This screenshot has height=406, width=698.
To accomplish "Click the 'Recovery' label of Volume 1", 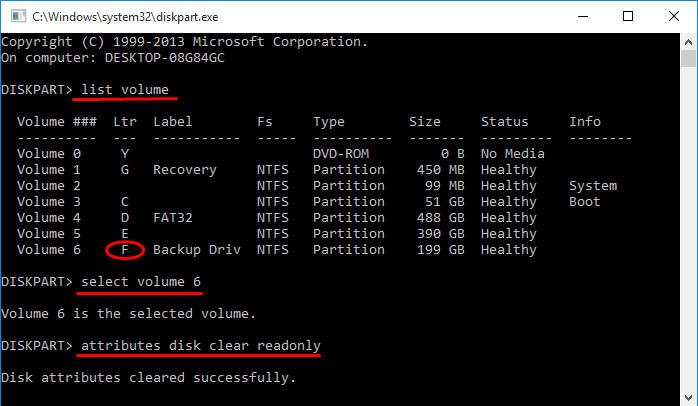I will (185, 170).
